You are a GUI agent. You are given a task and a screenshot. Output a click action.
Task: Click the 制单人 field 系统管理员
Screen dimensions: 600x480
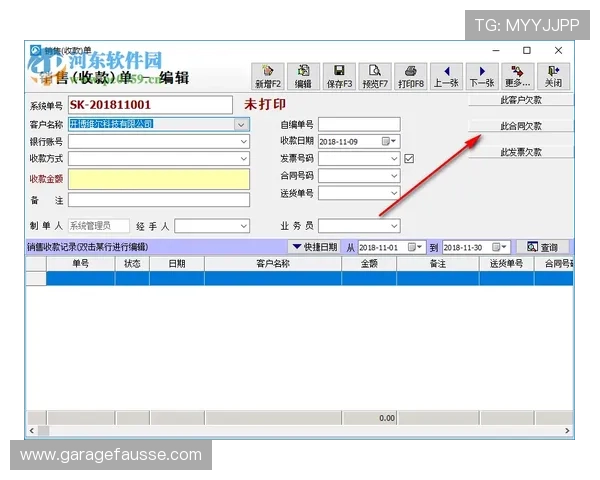[99, 226]
